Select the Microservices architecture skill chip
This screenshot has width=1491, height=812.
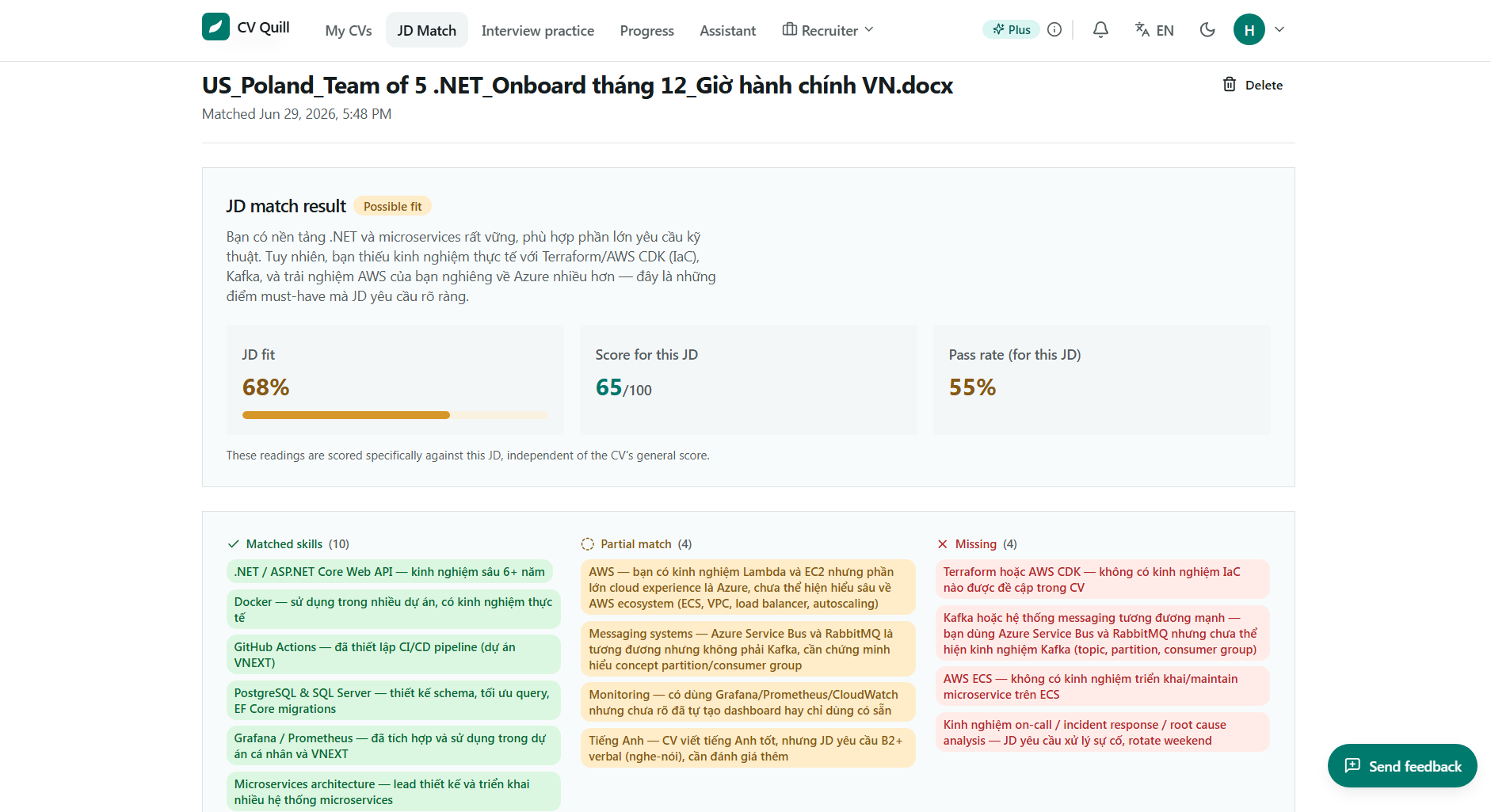pos(393,791)
